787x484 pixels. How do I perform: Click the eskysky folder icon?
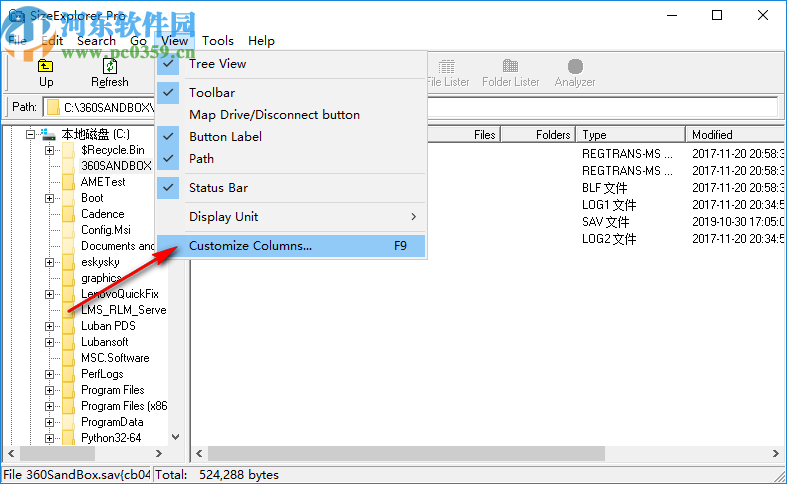click(x=69, y=262)
